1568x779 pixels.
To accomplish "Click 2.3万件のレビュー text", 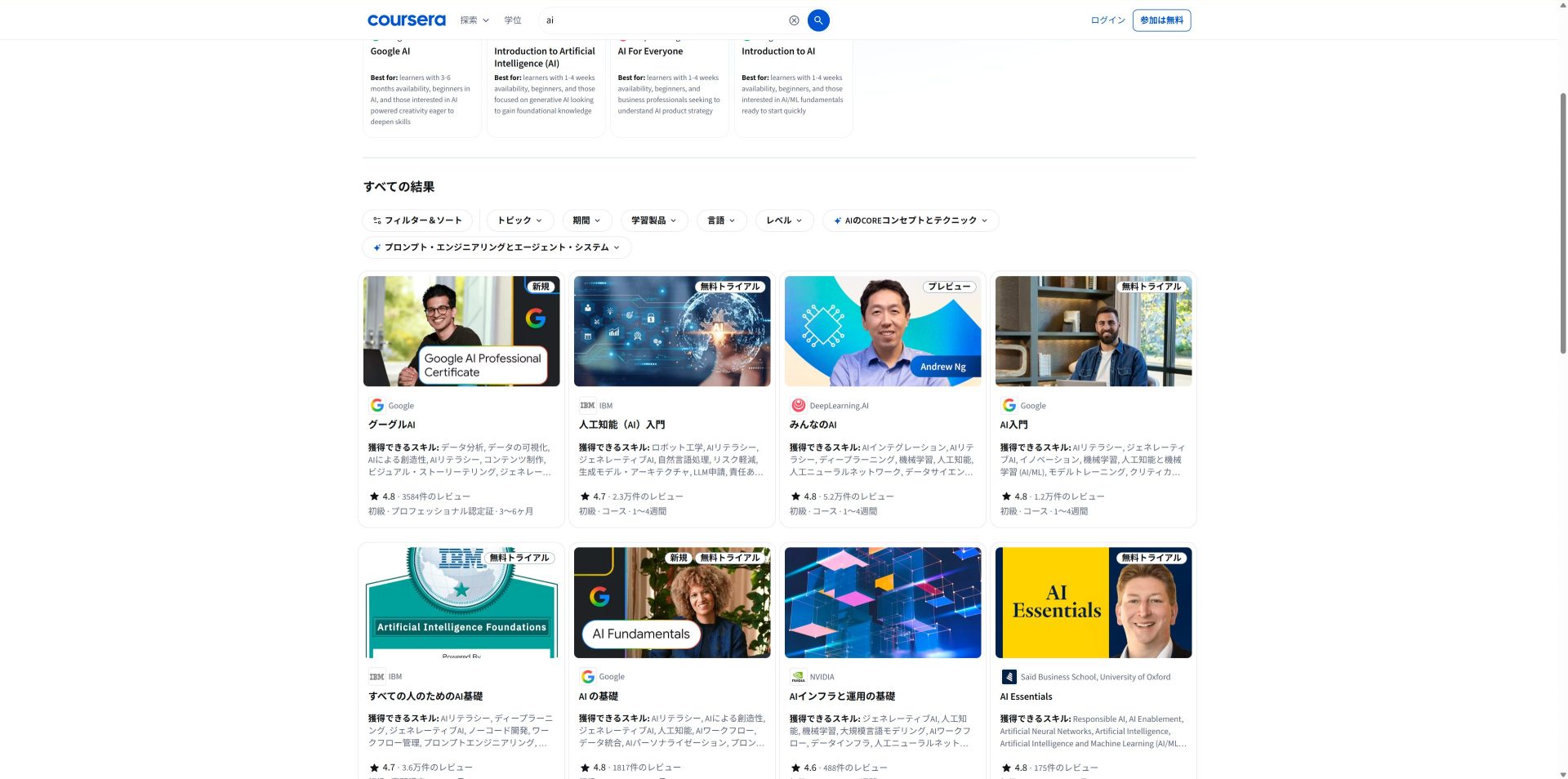I will [648, 496].
